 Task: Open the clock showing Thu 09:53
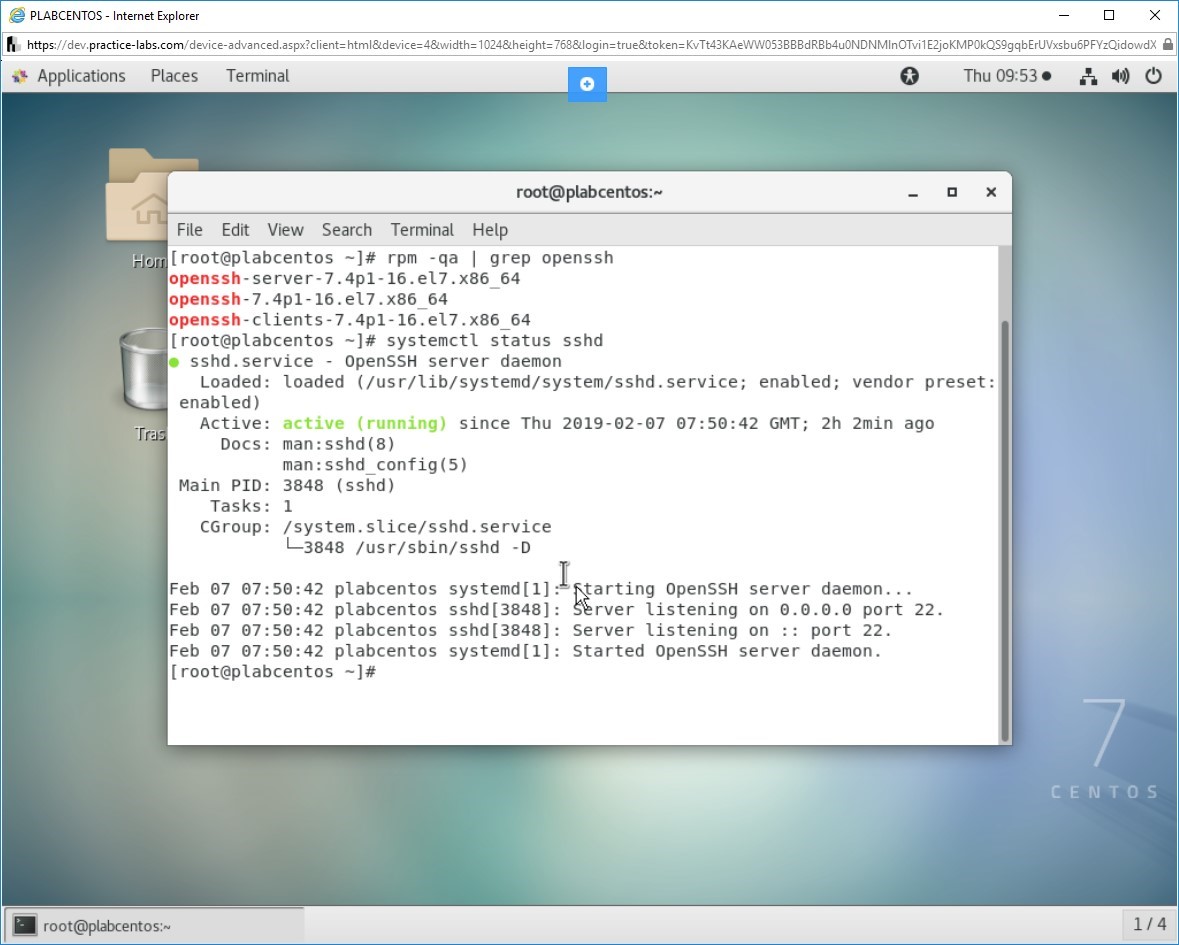pos(1007,76)
